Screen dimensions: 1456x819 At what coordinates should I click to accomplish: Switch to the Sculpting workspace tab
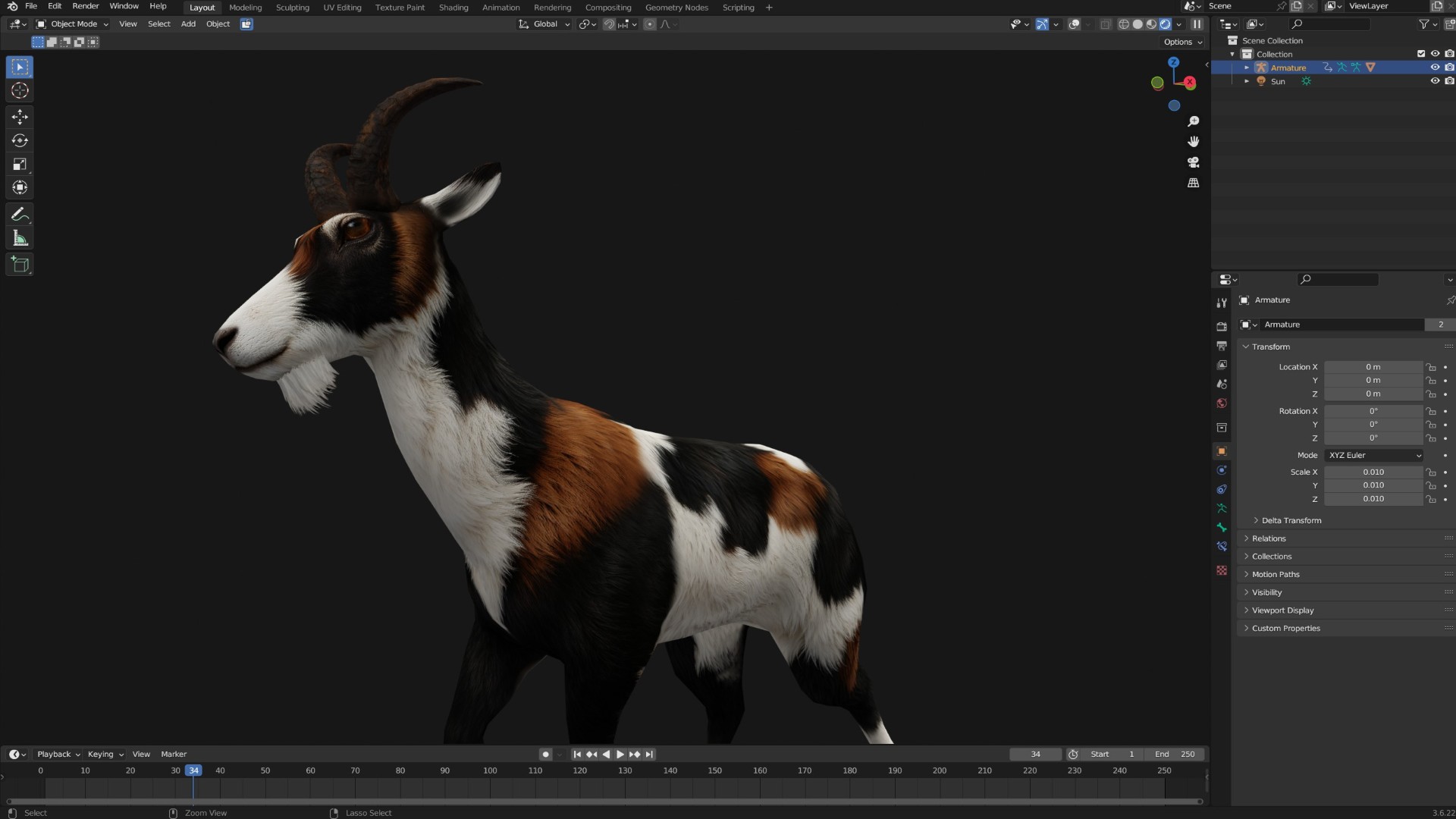(292, 8)
